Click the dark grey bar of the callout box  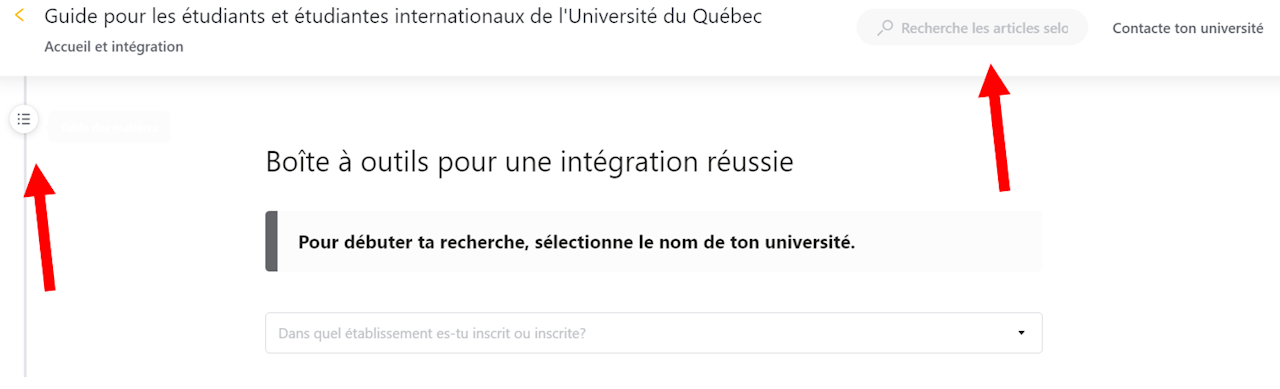pyautogui.click(x=271, y=241)
